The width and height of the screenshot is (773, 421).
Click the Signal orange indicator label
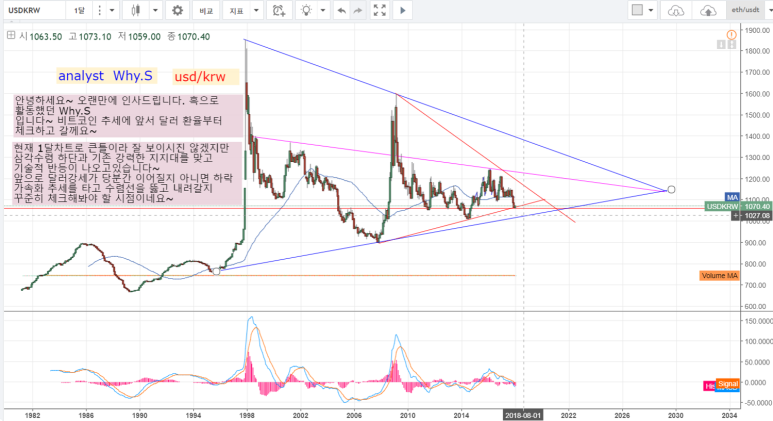pos(728,383)
